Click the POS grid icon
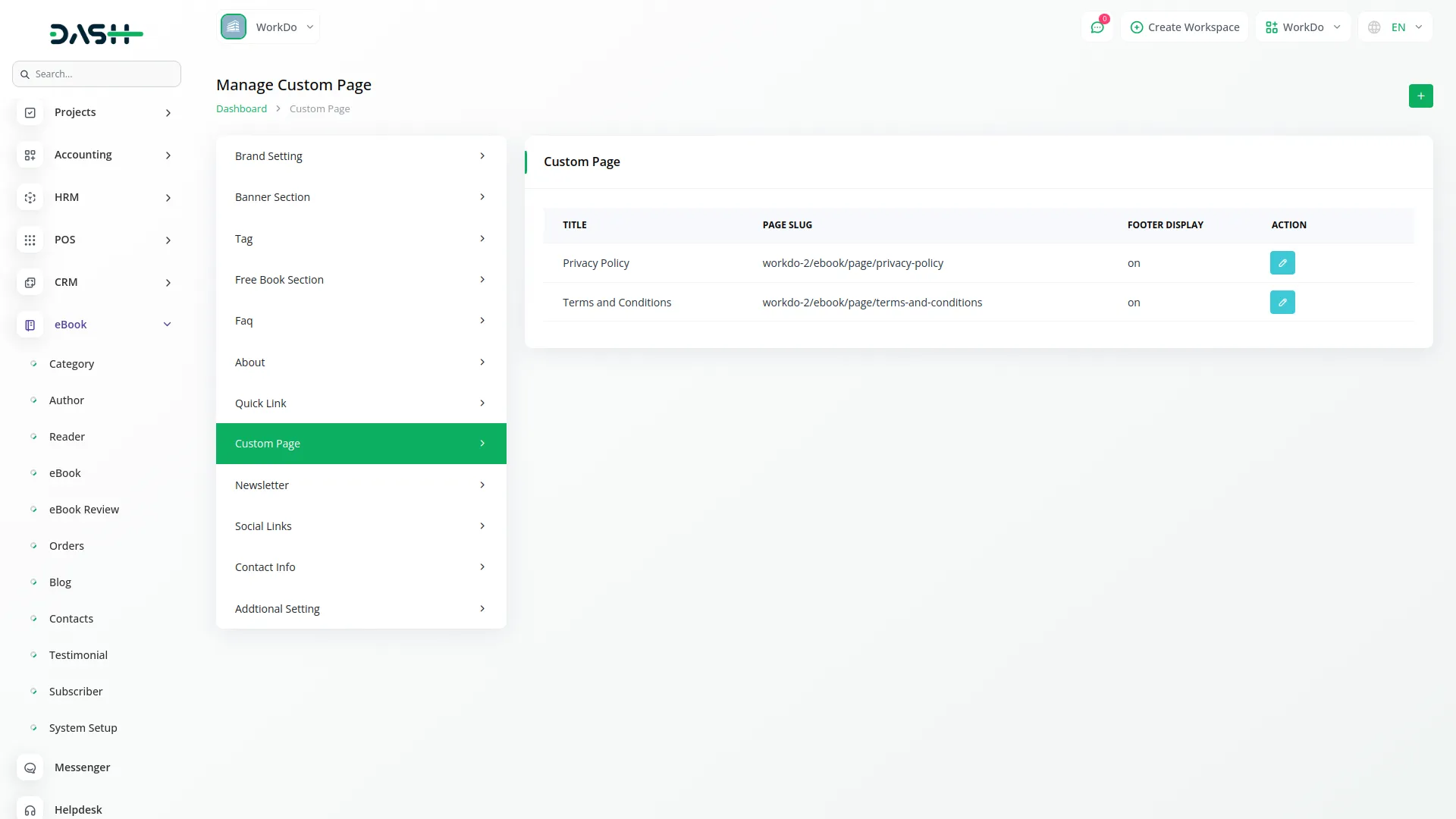1456x819 pixels. tap(30, 240)
